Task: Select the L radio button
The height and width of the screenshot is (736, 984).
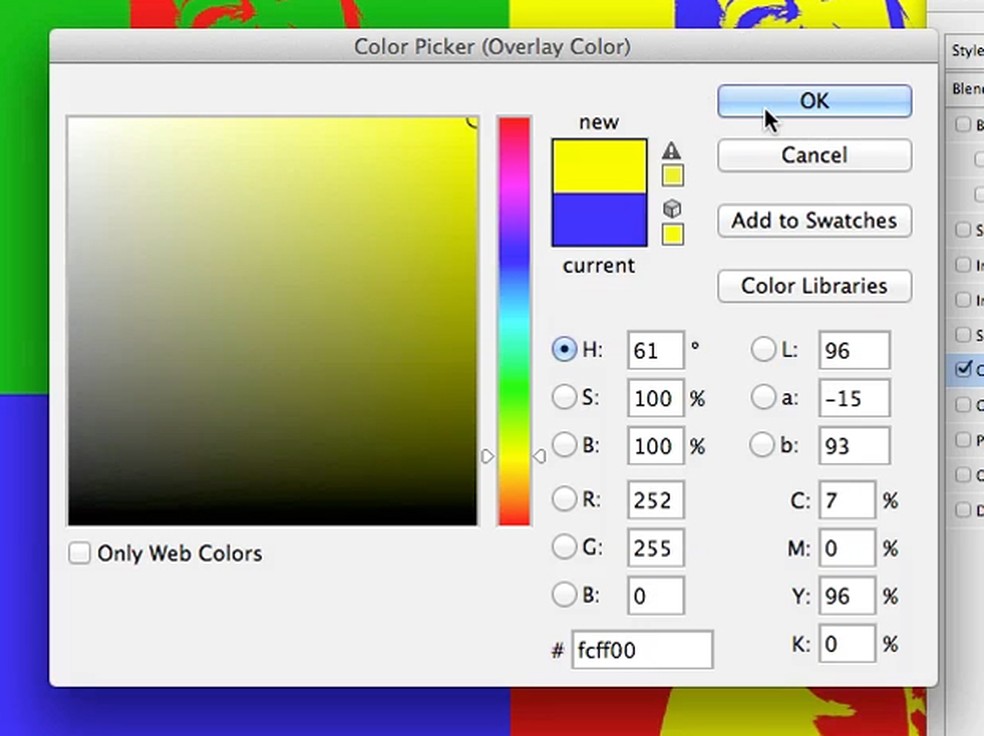Action: [762, 350]
